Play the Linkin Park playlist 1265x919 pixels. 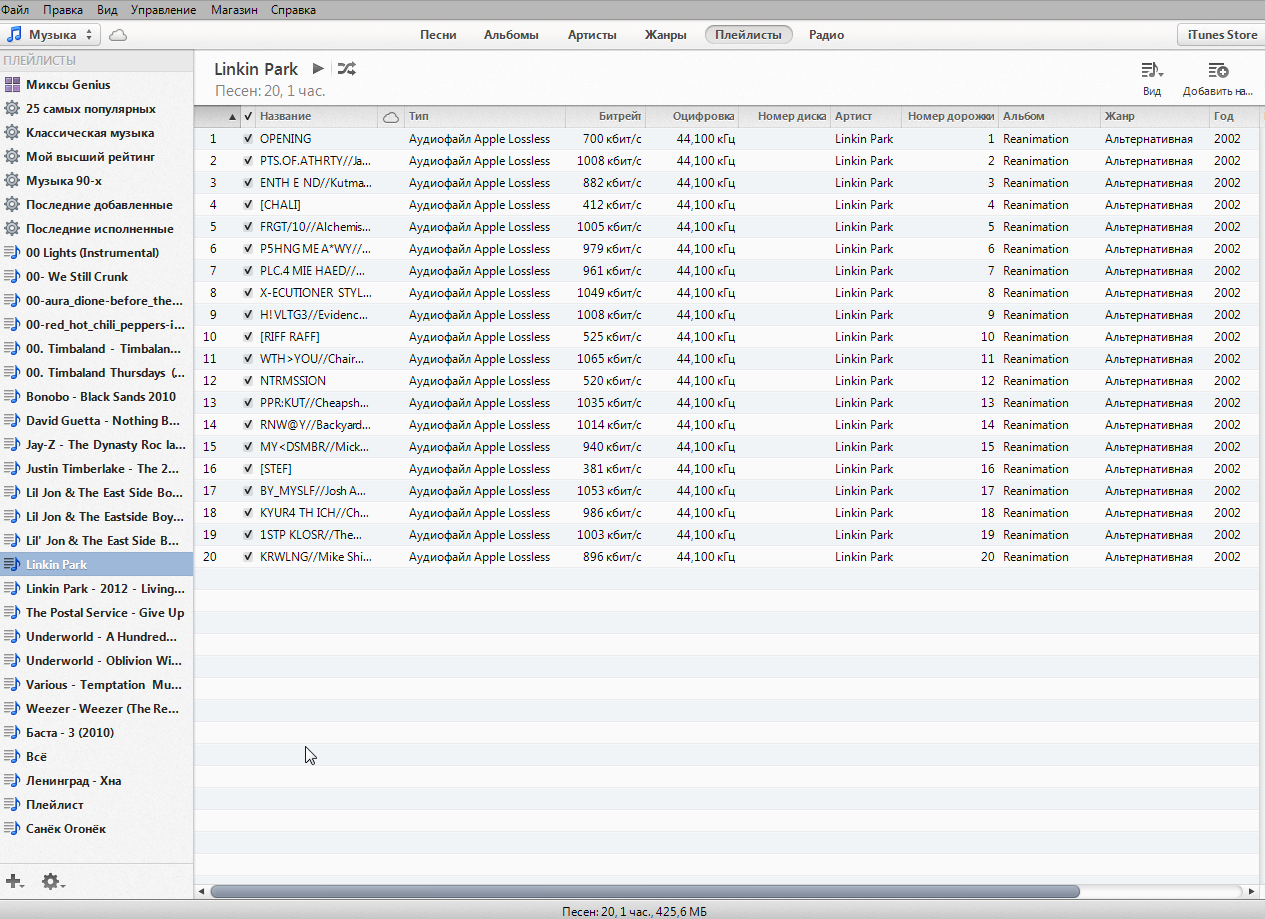318,69
